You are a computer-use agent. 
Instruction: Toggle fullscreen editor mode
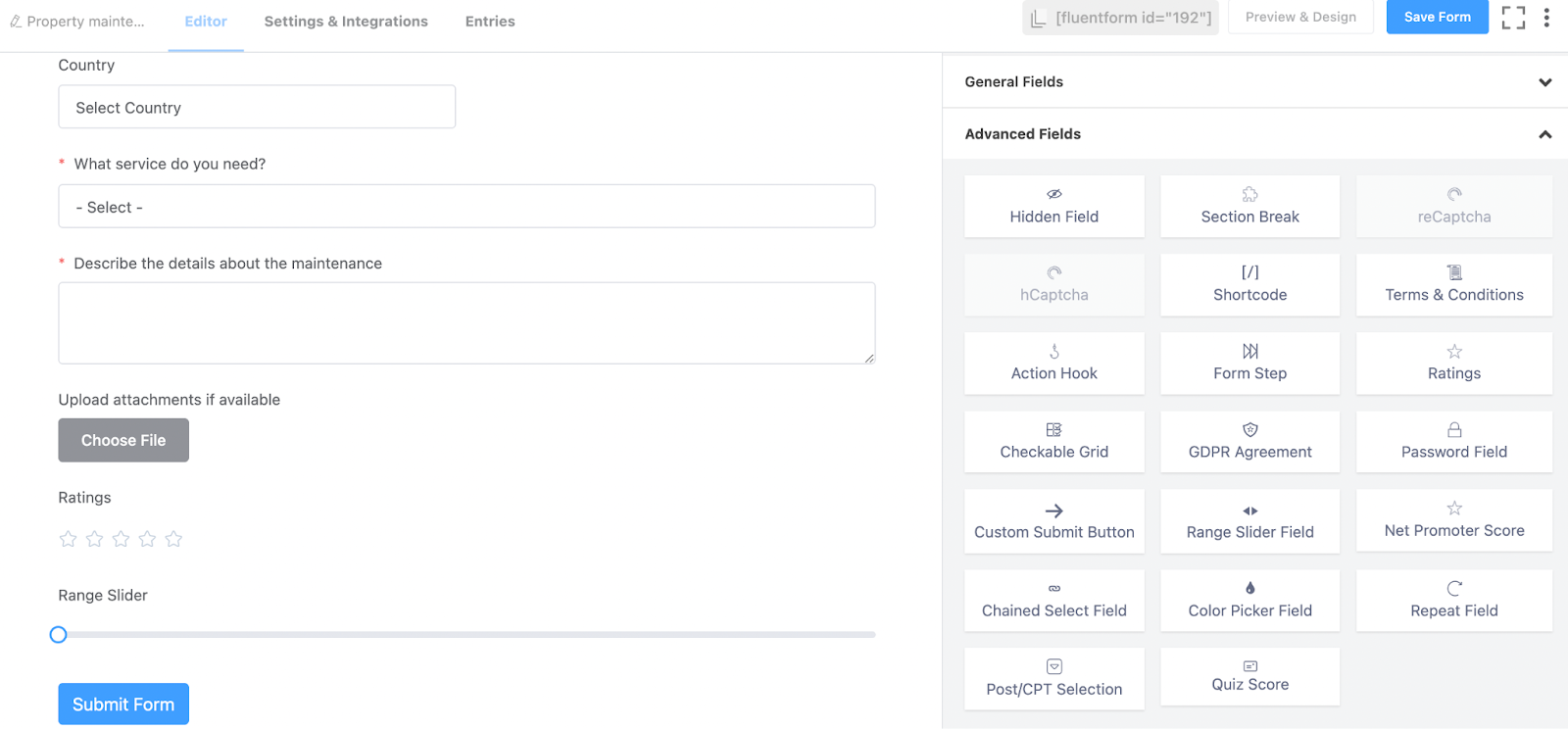1513,18
